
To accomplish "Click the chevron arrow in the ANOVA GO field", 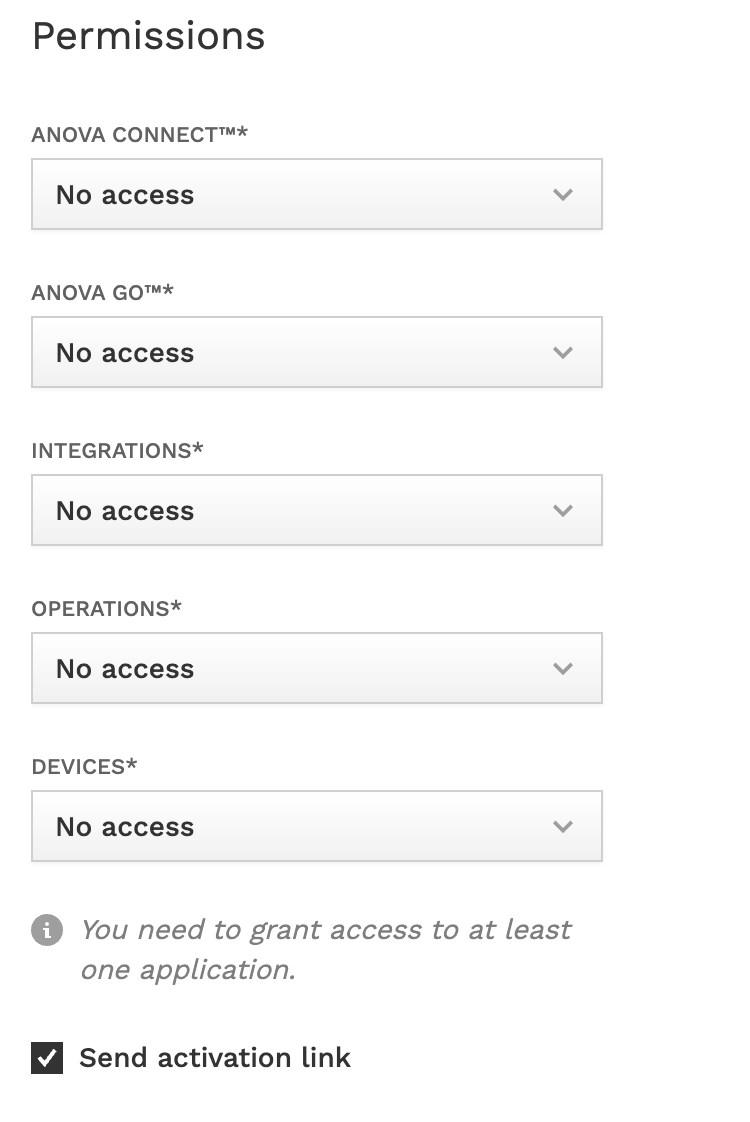I will click(563, 353).
